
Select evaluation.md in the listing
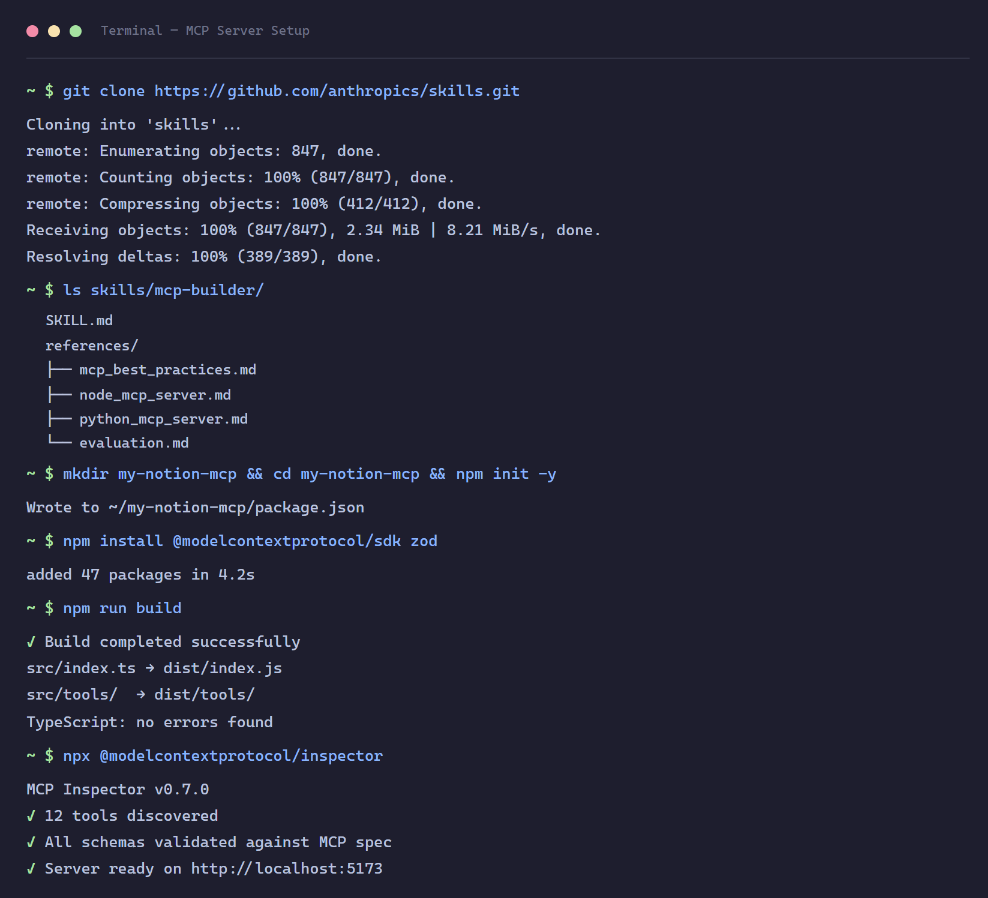[x=134, y=443]
